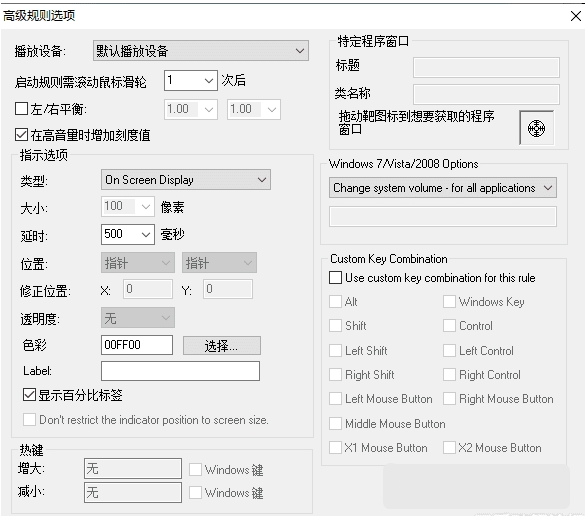Enable Use custom key combination for this rule

pyautogui.click(x=335, y=278)
